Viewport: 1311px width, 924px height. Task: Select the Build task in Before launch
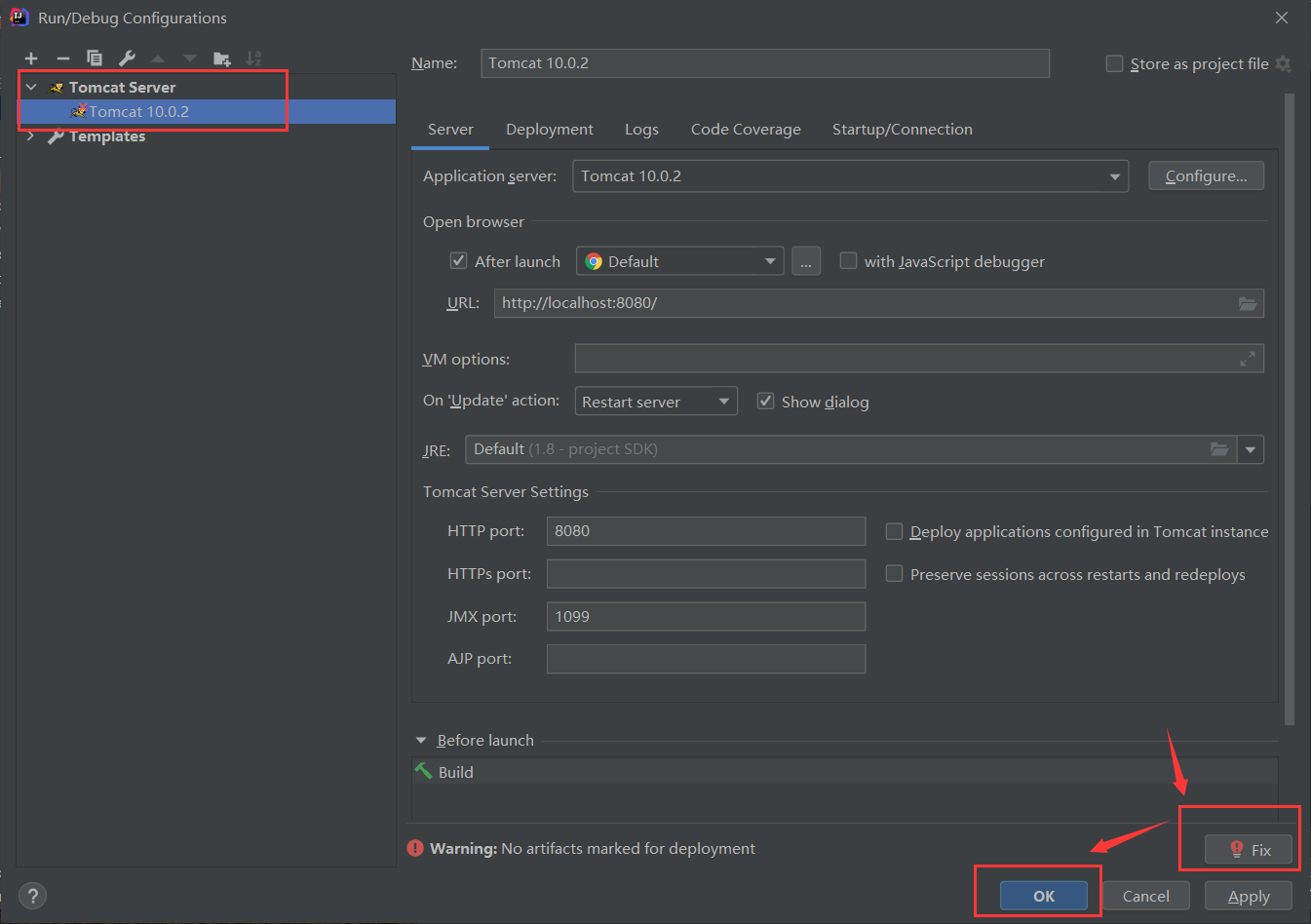pos(844,771)
